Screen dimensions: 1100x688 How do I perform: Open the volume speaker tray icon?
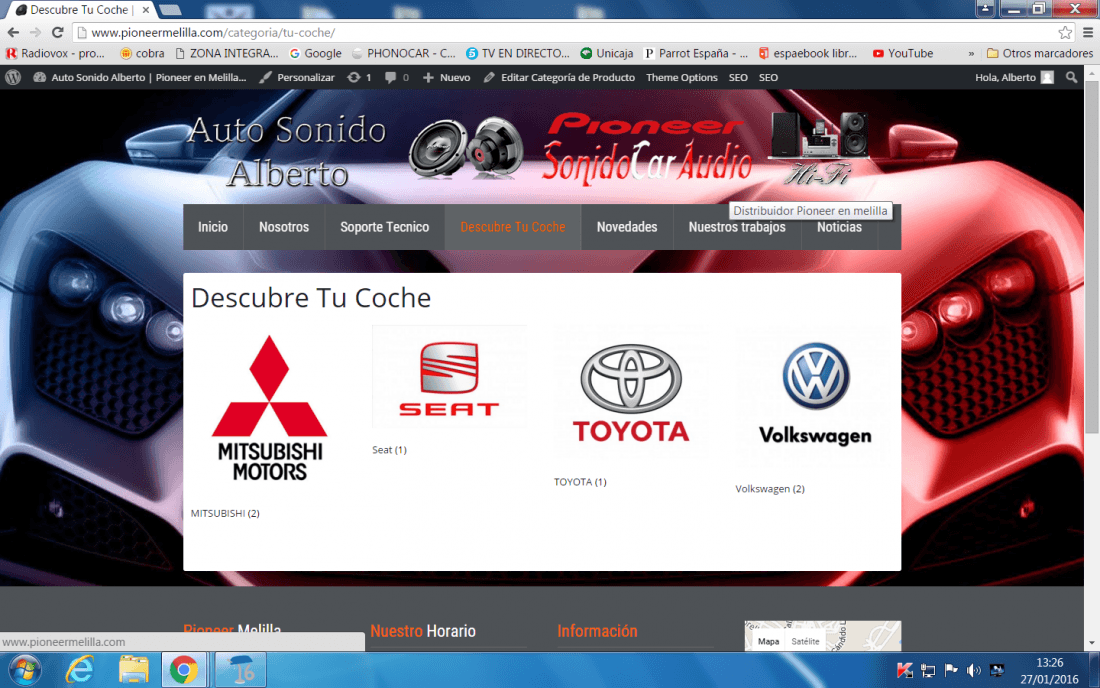pyautogui.click(x=974, y=670)
